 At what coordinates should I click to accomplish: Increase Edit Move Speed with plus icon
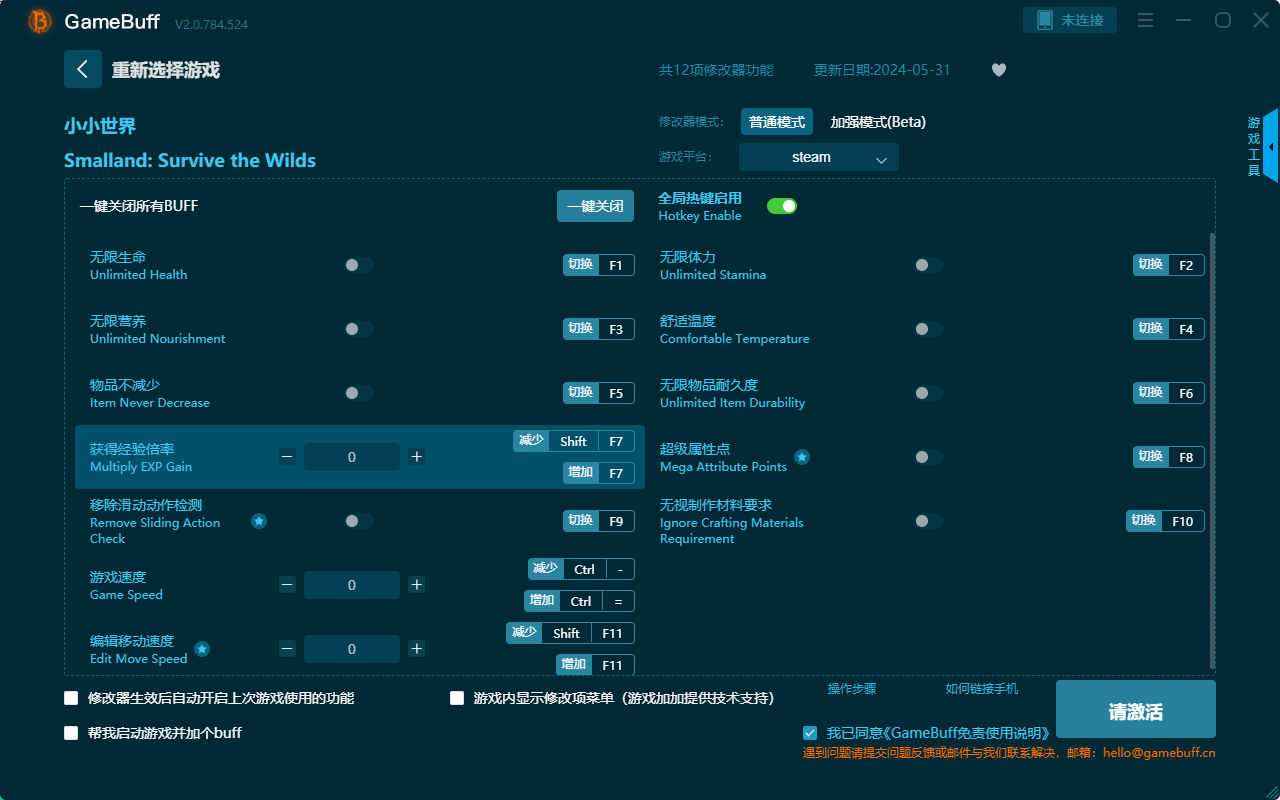[x=417, y=649]
